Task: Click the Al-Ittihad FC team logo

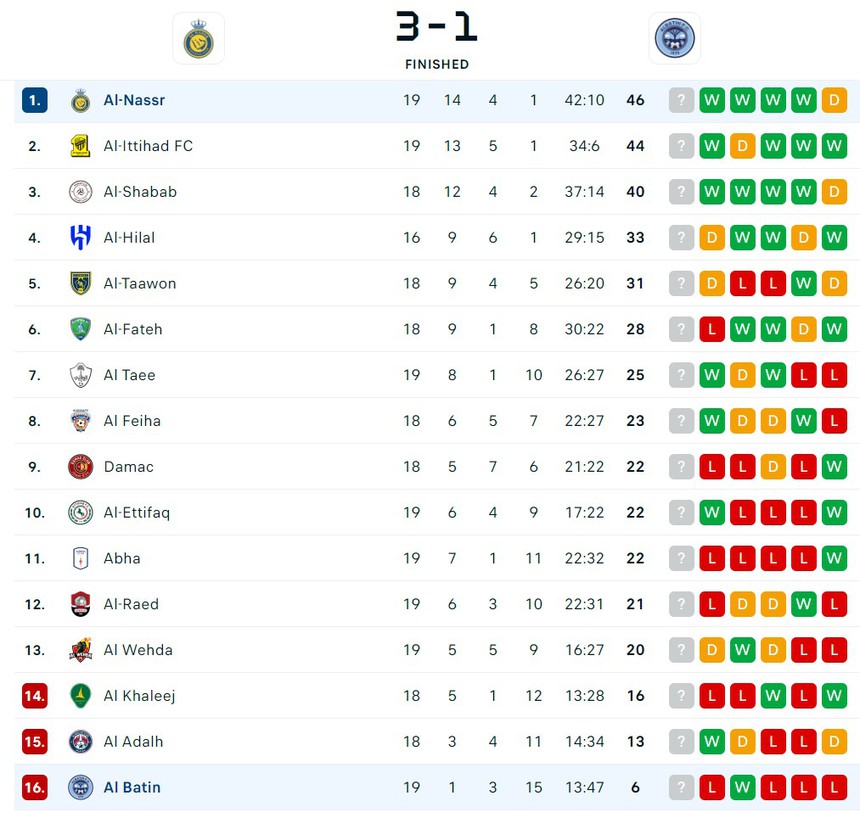Action: tap(81, 146)
